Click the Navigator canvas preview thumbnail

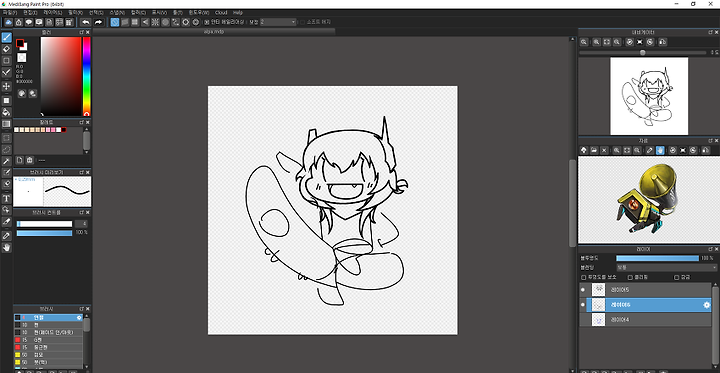tap(649, 96)
